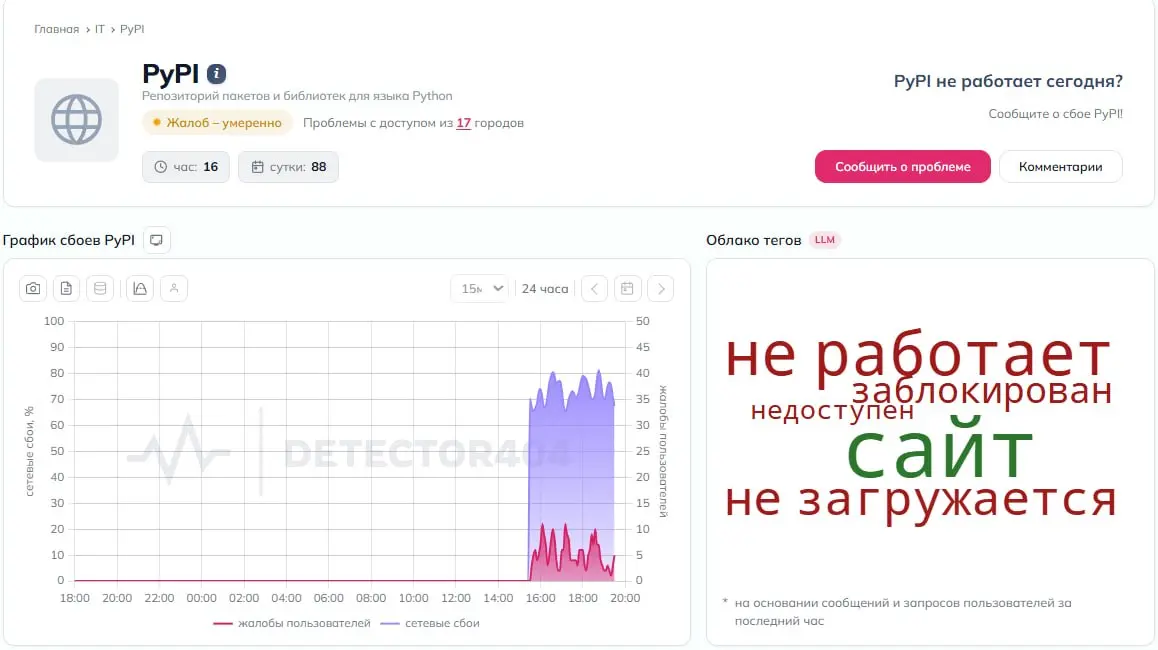Click the embed widget icon next to График сбоев PyPI
The height and width of the screenshot is (650, 1158).
pyautogui.click(x=157, y=240)
